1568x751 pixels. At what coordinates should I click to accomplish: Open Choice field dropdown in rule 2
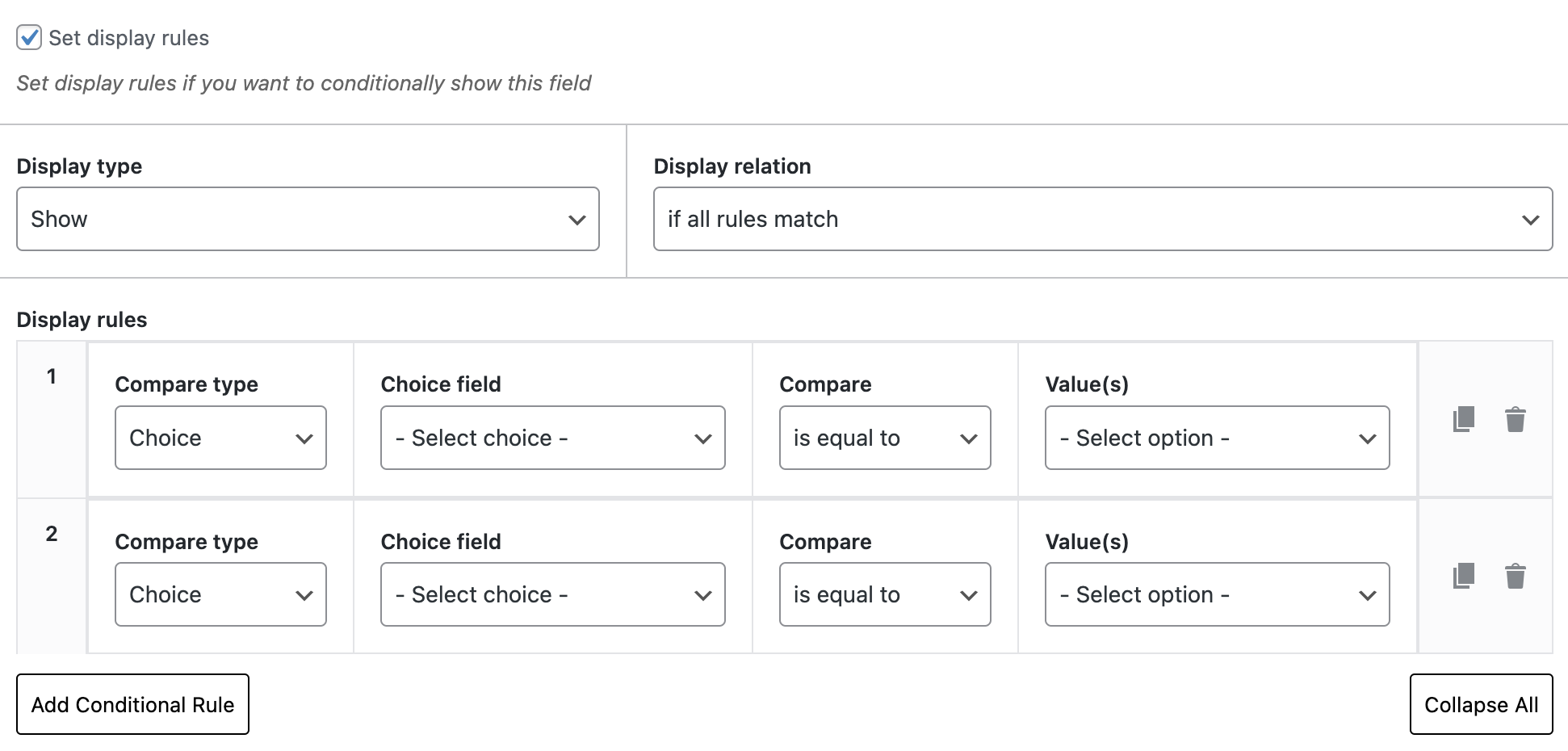point(552,594)
